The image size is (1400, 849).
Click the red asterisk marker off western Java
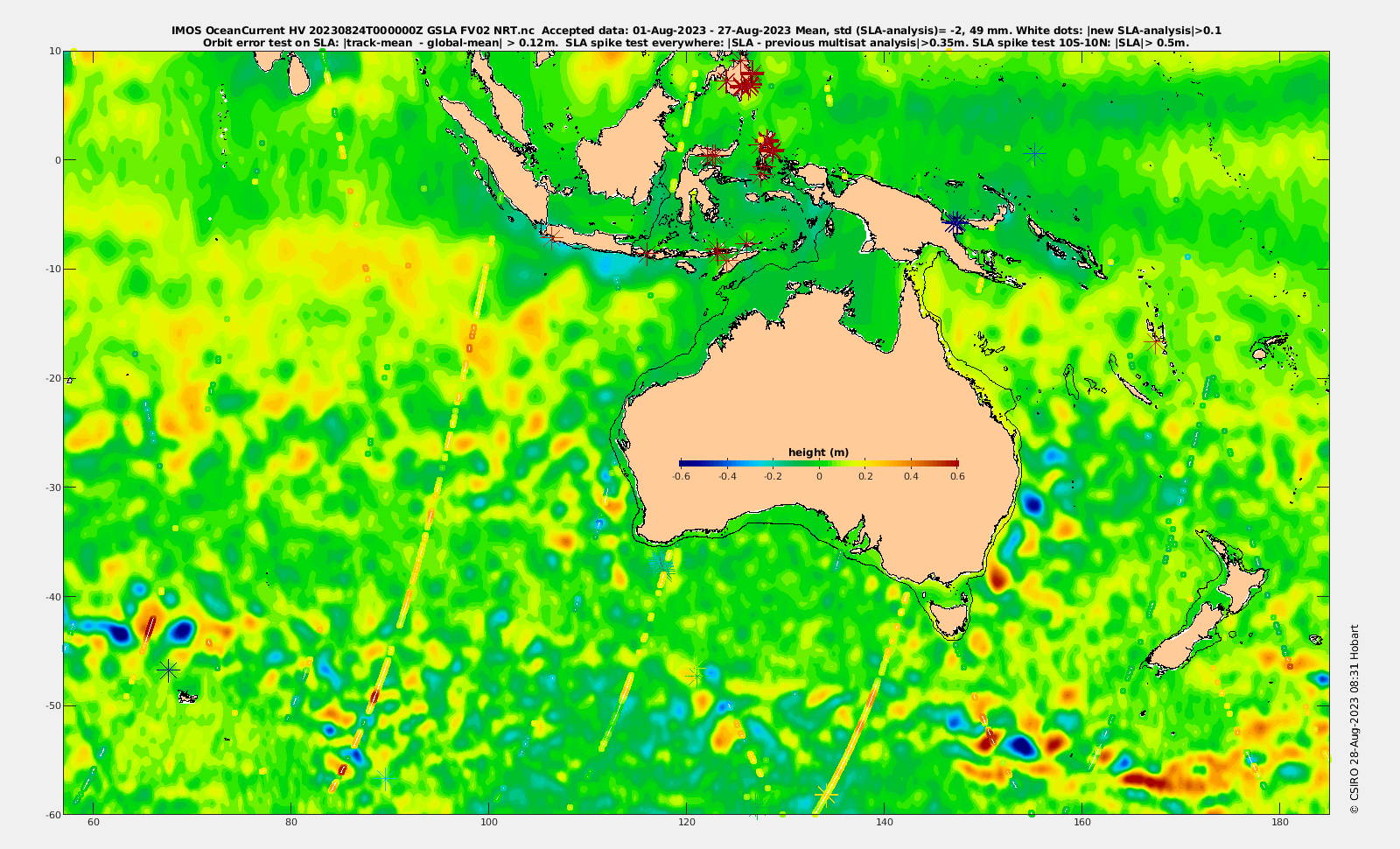[x=550, y=237]
